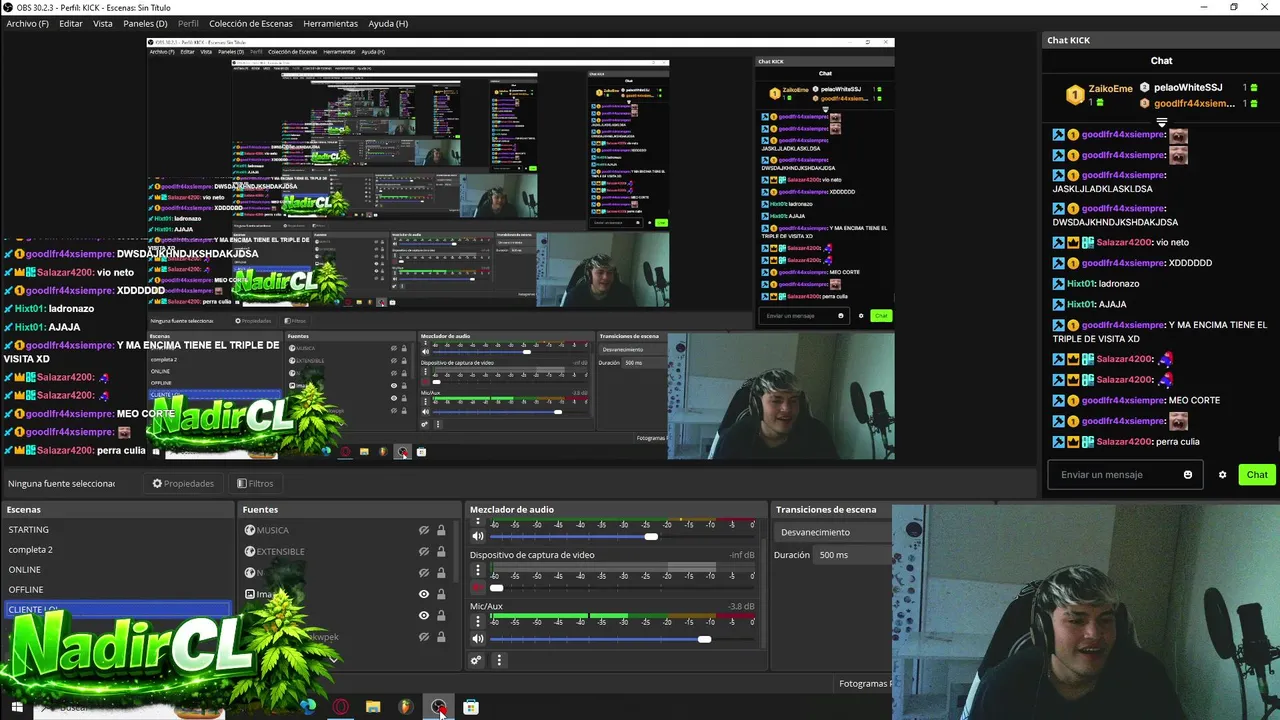Click the Filtros button
Image resolution: width=1280 pixels, height=720 pixels.
click(x=255, y=483)
